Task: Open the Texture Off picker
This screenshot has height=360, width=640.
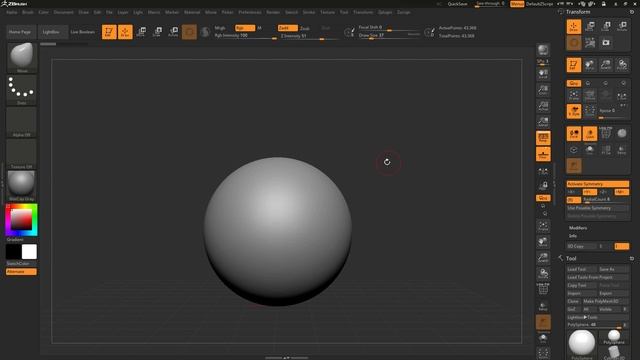Action: pyautogui.click(x=22, y=154)
